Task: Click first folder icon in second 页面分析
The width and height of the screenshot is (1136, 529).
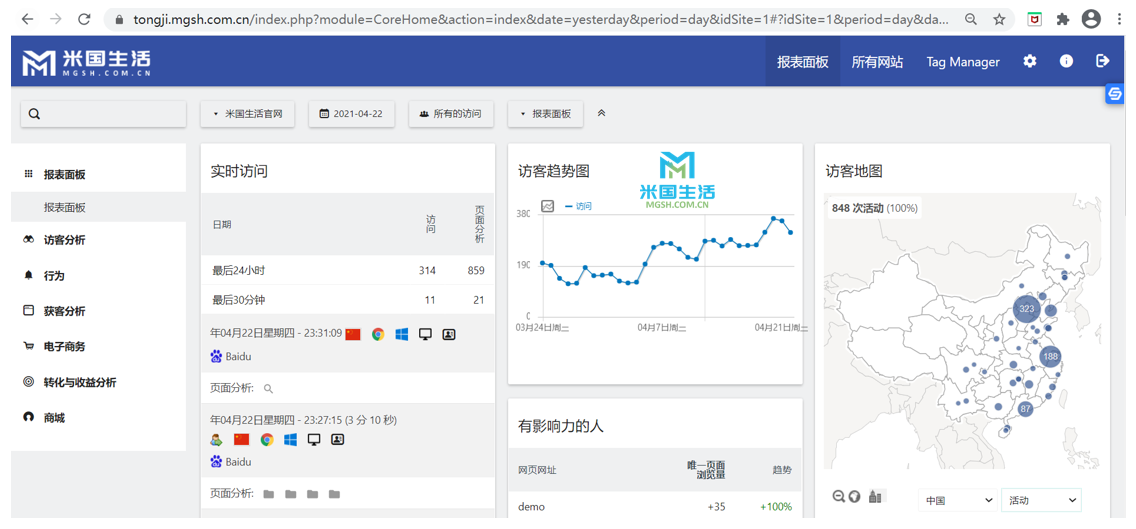Action: (x=269, y=494)
